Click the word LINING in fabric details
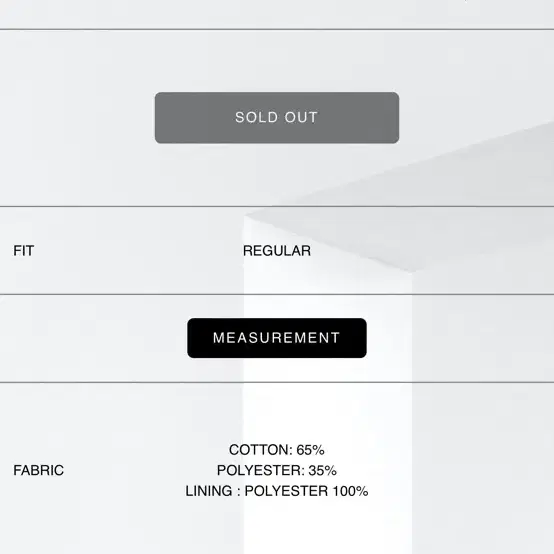554x554 pixels. 209,491
